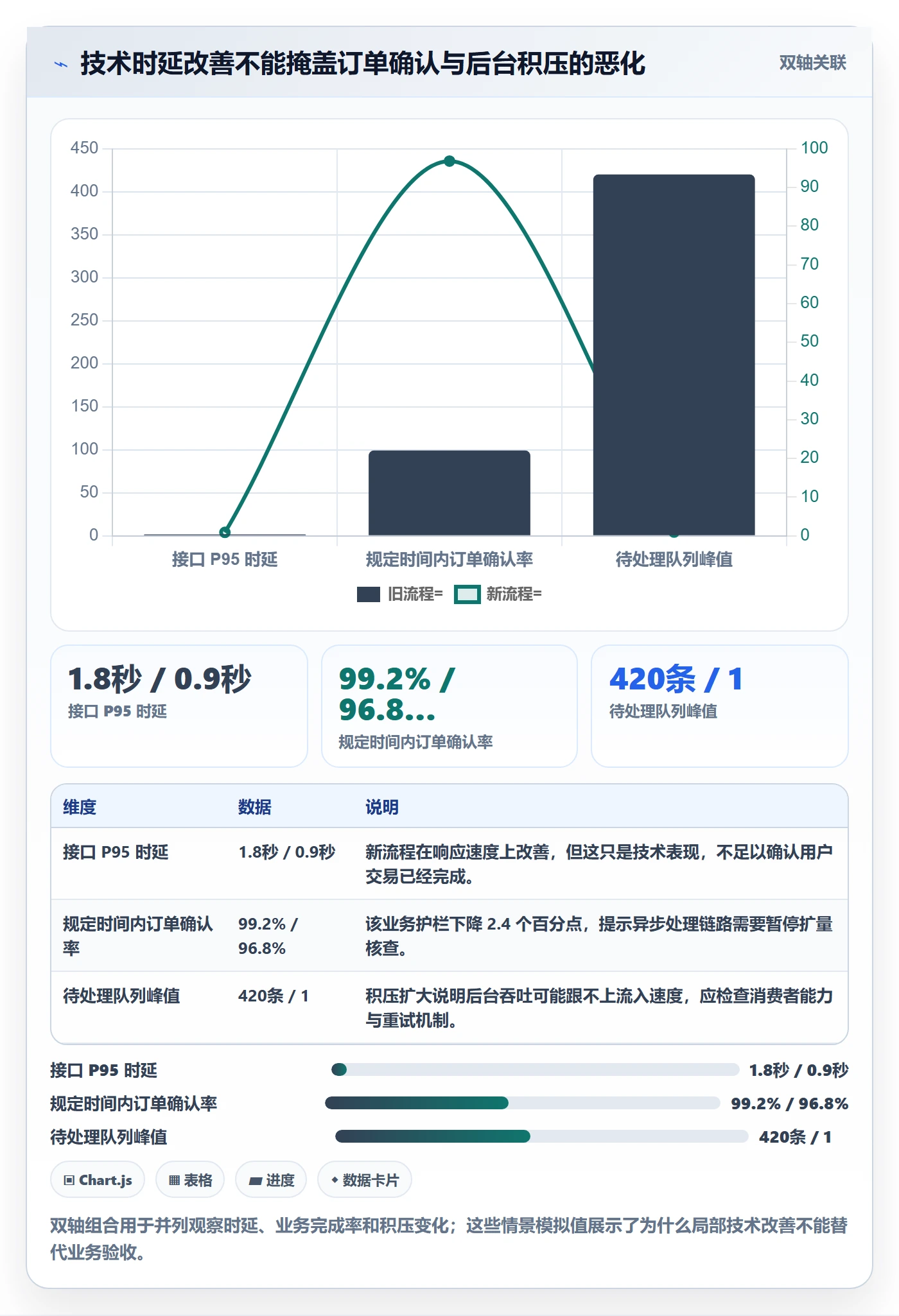Click the bar icon in 进度 chip
The width and height of the screenshot is (899, 1316).
point(256,1181)
